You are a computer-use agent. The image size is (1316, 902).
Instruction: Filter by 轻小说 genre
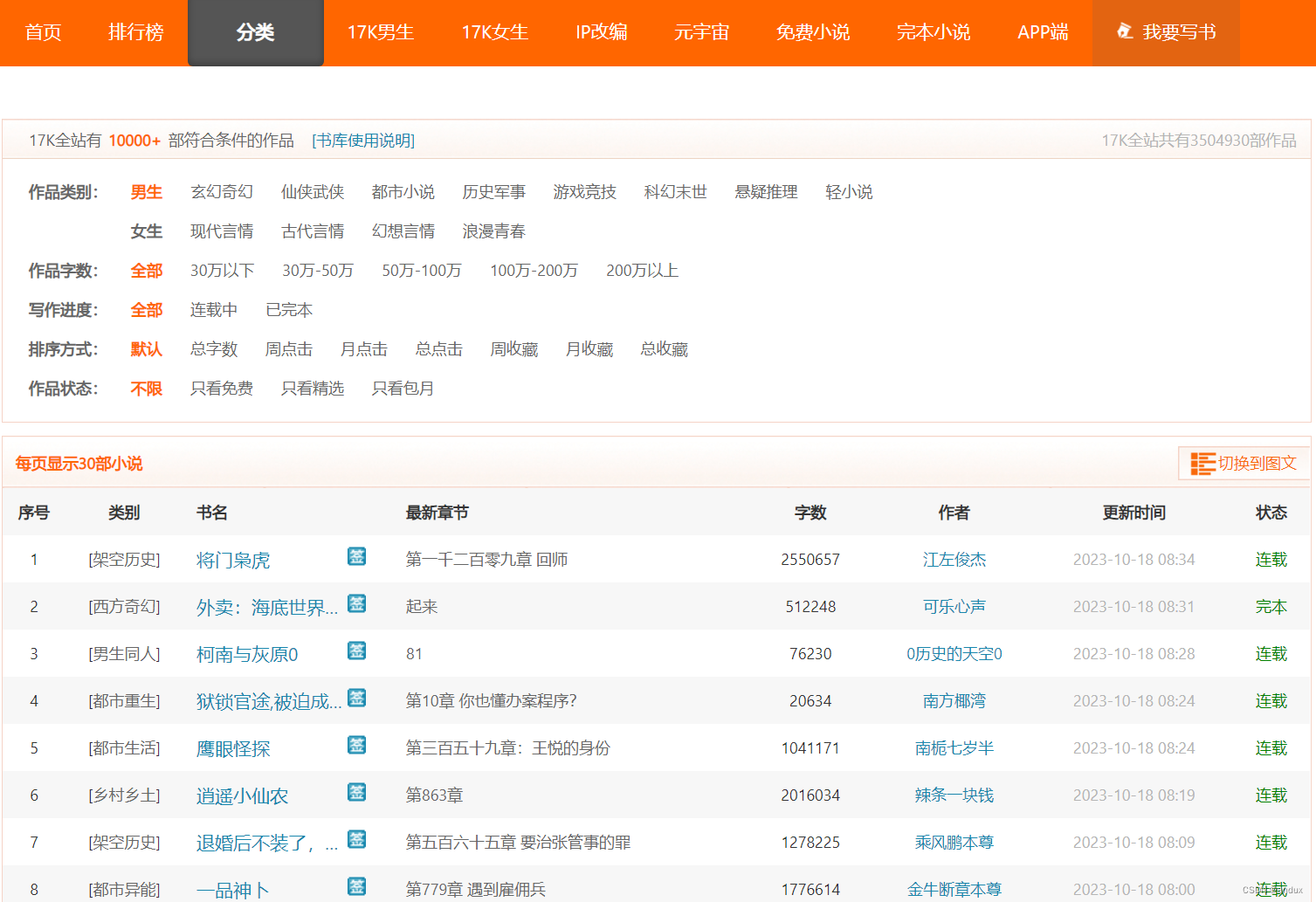pyautogui.click(x=849, y=192)
